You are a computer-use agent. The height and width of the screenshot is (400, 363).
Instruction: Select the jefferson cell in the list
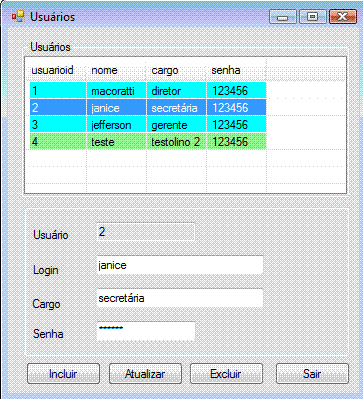pyautogui.click(x=116, y=125)
